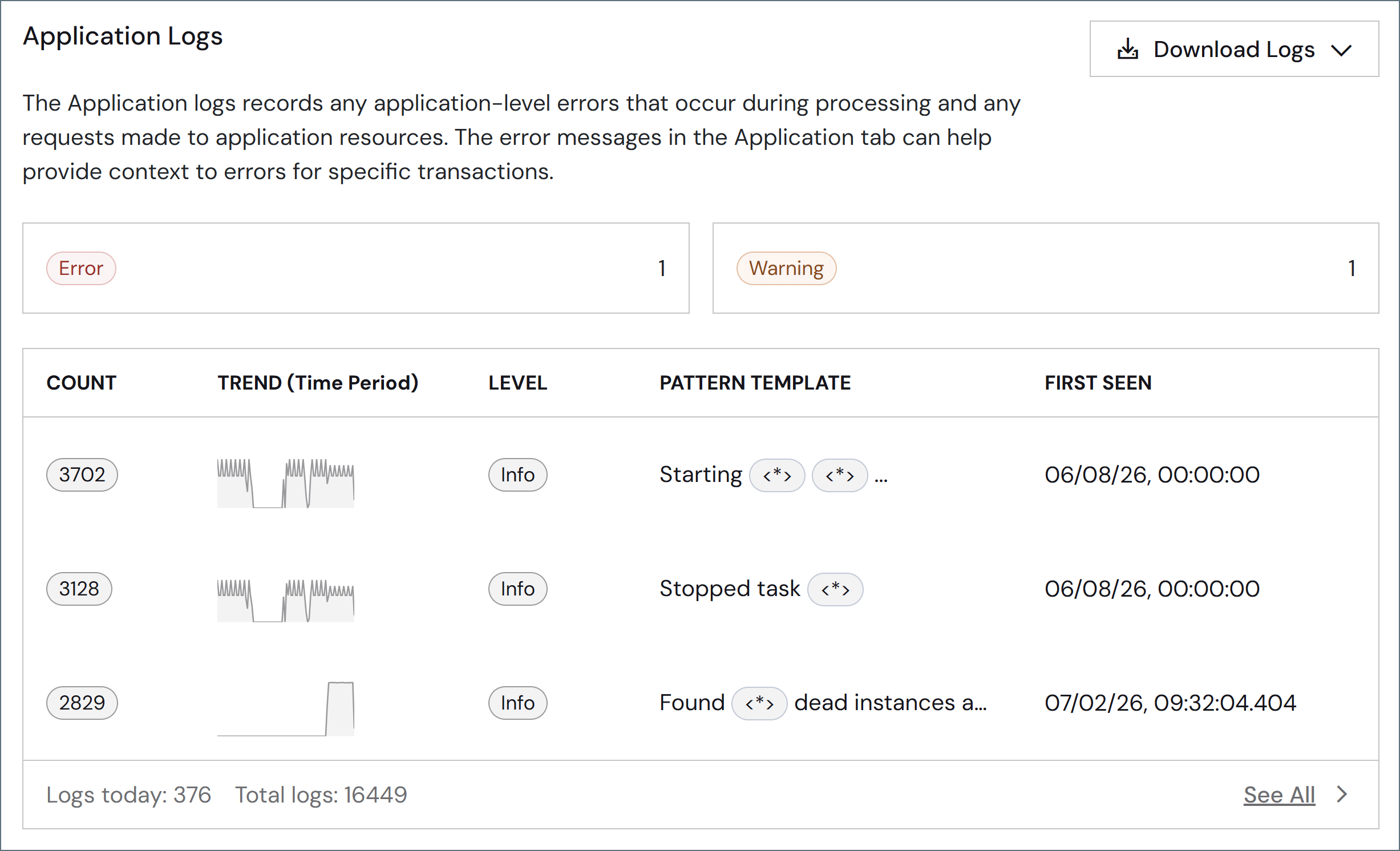This screenshot has width=1400, height=851.
Task: Sort by the COUNT column header
Action: coord(82,383)
